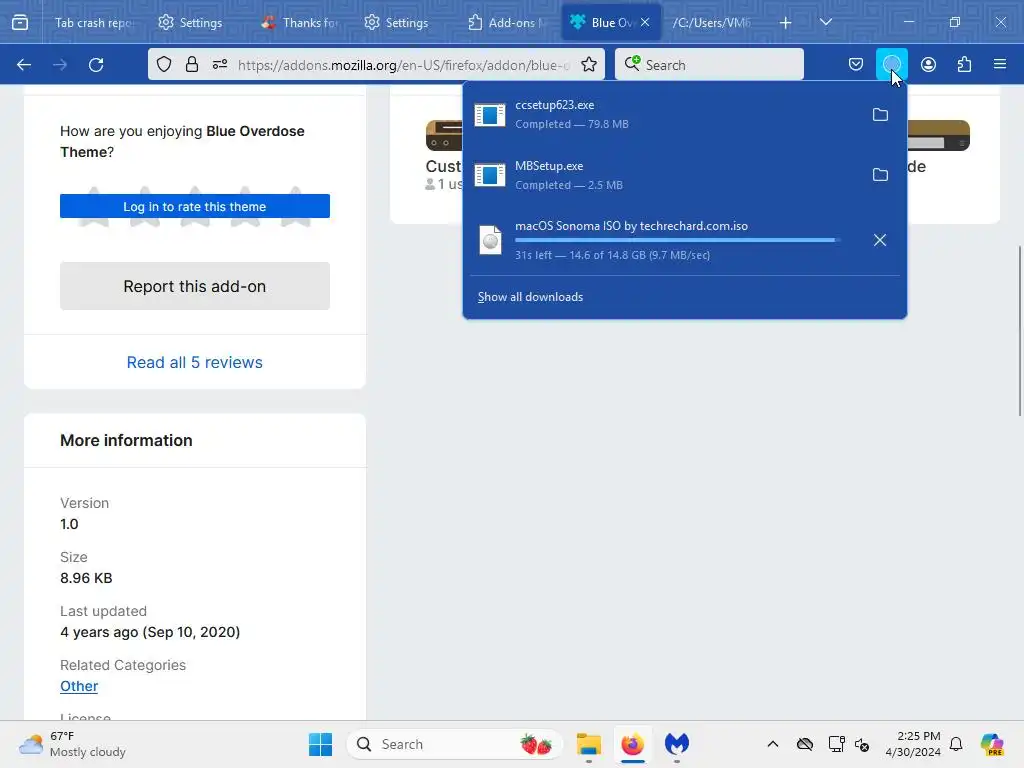Cancel macOS Sonoma ISO download
Image resolution: width=1024 pixels, height=768 pixels.
[880, 240]
